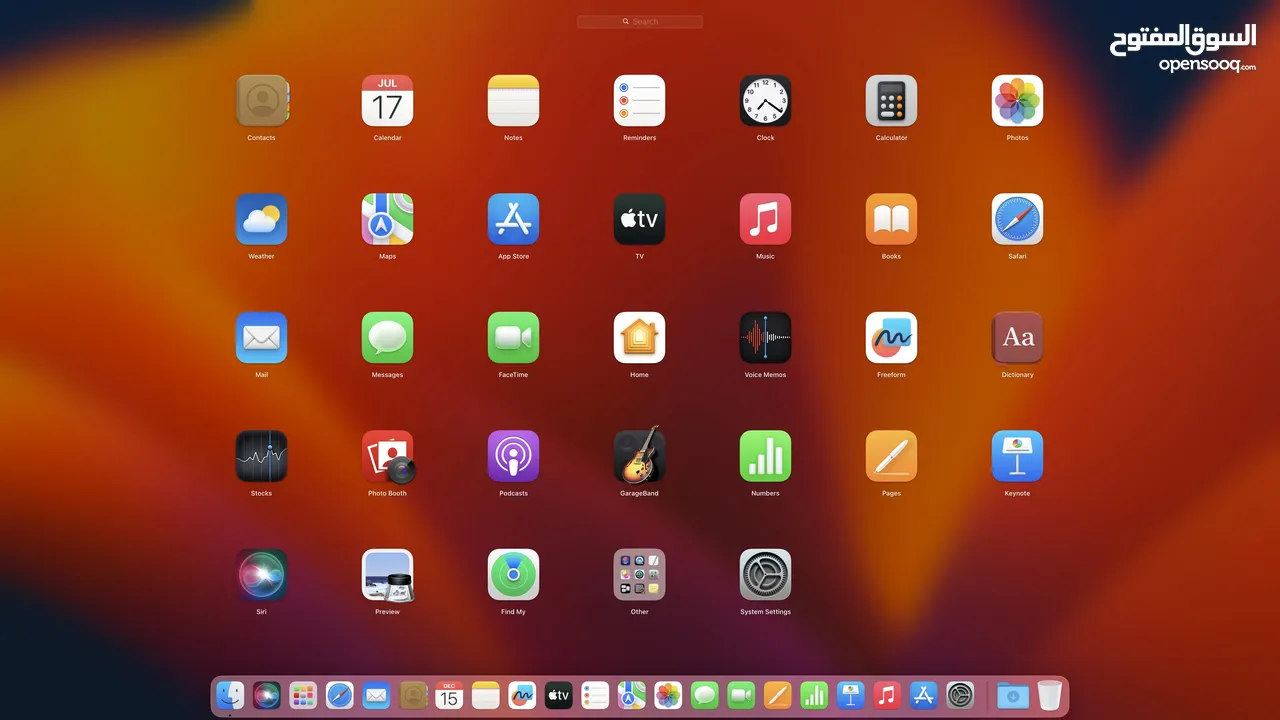Screen dimensions: 1280x720
Task: Open App Store in the Launchpad grid
Action: point(513,219)
